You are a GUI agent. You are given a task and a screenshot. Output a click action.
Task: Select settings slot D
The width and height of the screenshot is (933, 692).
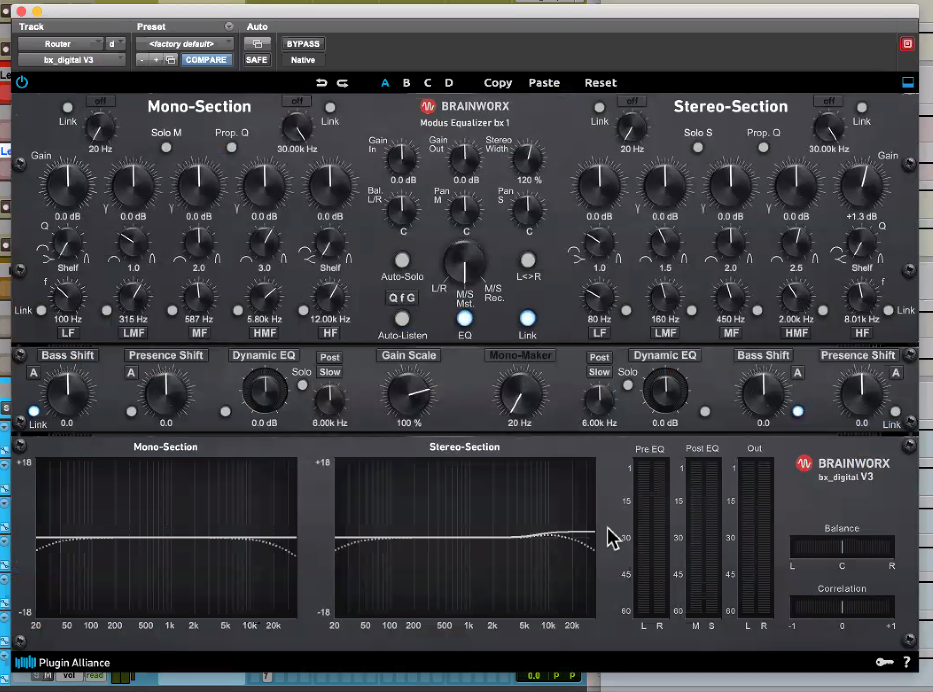coord(449,83)
